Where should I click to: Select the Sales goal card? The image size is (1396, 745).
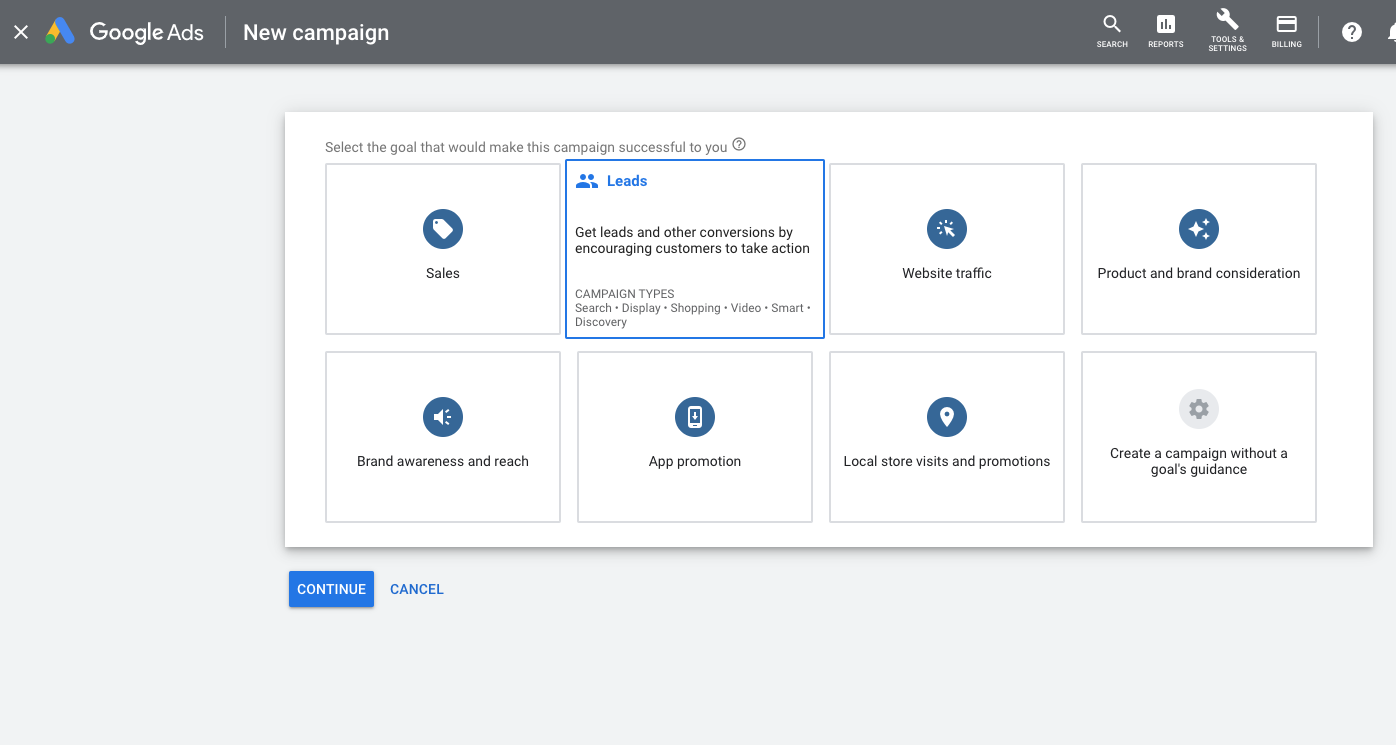pos(442,248)
